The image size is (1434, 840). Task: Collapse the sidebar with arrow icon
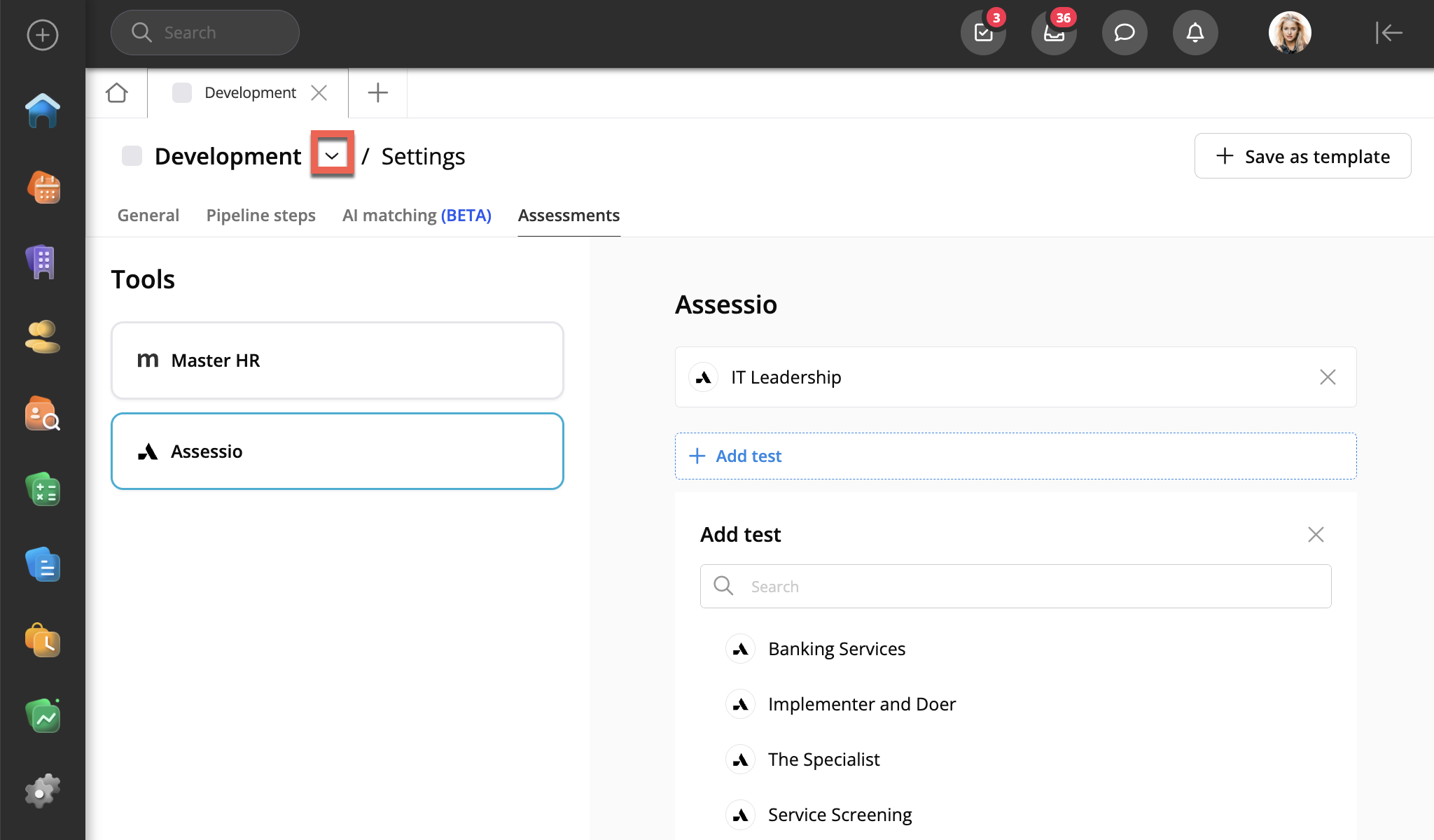pyautogui.click(x=1388, y=33)
